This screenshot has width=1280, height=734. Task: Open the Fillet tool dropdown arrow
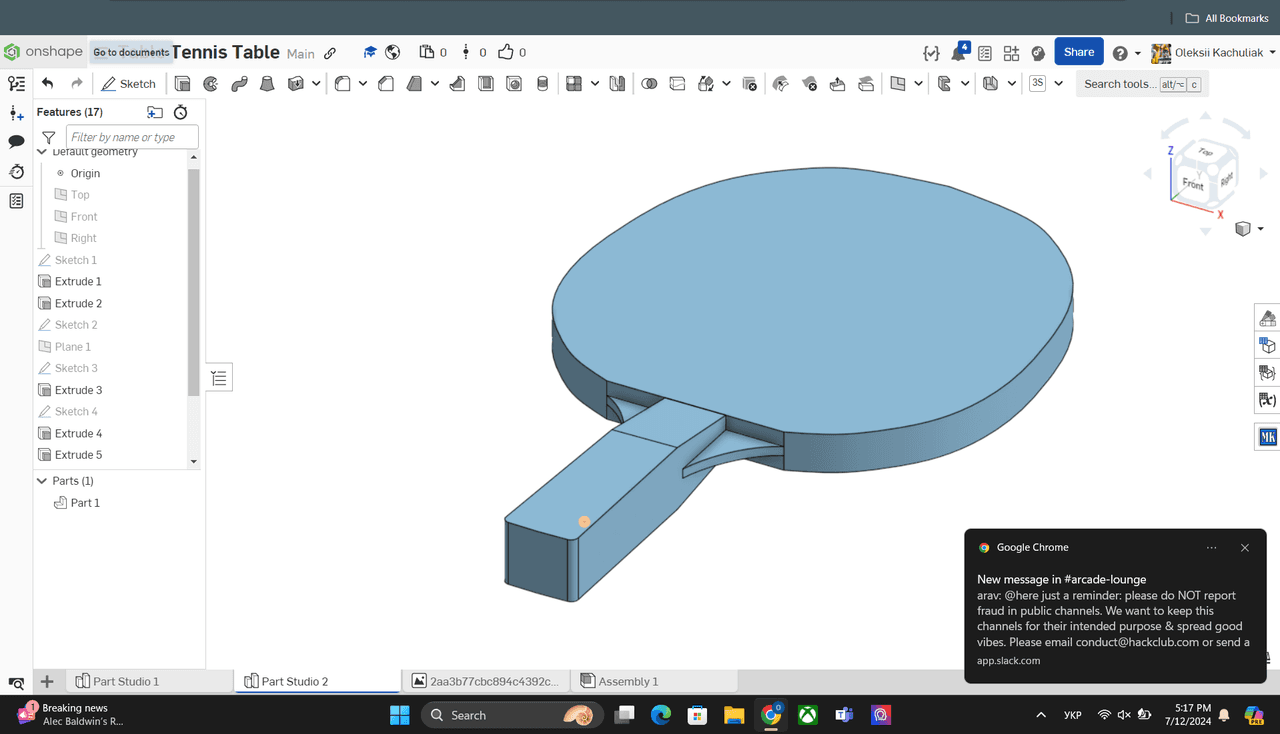(363, 84)
